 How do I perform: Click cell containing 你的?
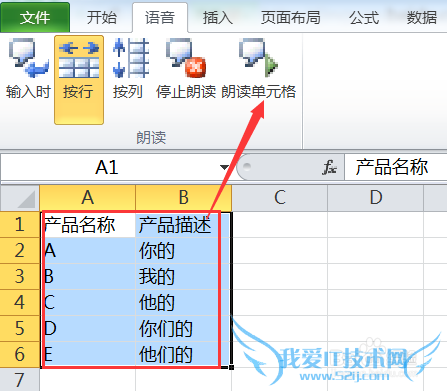click(x=184, y=250)
